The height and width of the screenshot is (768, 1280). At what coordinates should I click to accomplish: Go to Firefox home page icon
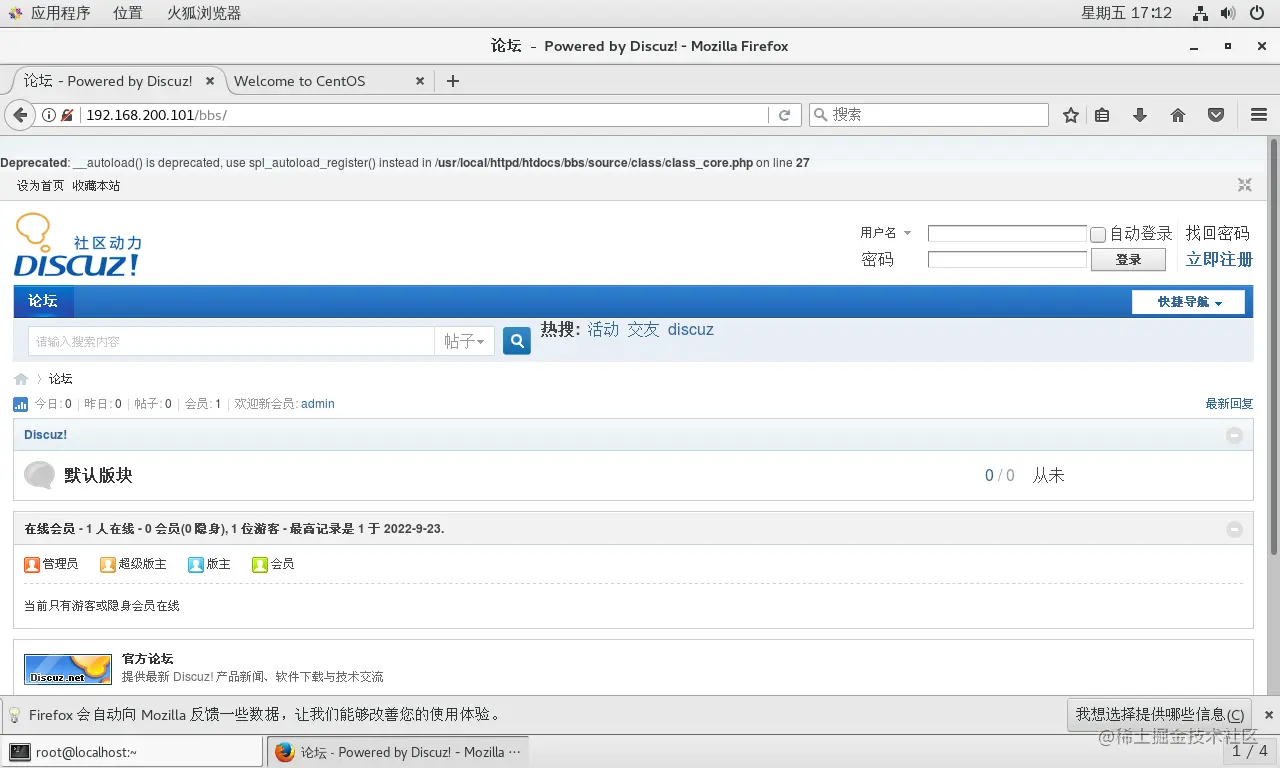[x=1178, y=115]
